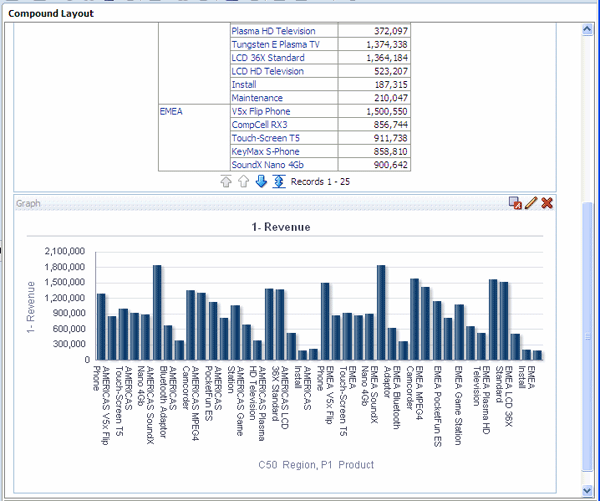
Task: Open the Plasma HD Television link
Action: click(x=273, y=31)
